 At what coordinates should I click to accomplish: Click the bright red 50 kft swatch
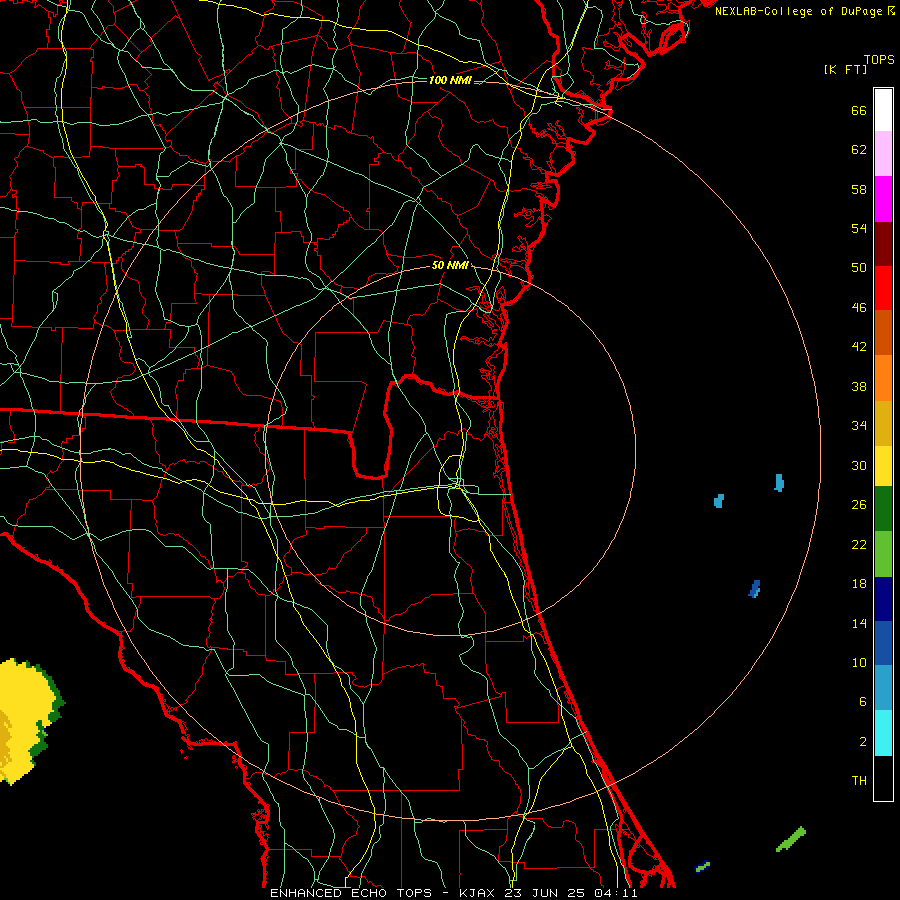pyautogui.click(x=883, y=288)
